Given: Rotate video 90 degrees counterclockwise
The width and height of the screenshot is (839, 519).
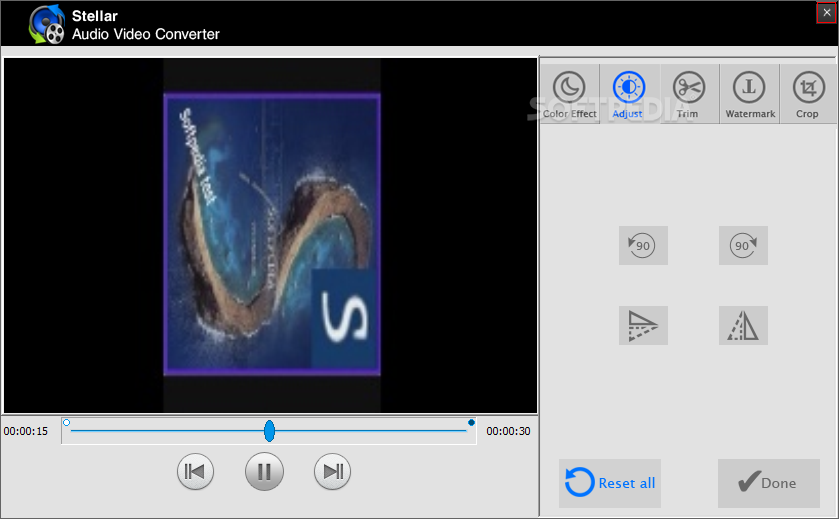Looking at the screenshot, I should (x=643, y=246).
